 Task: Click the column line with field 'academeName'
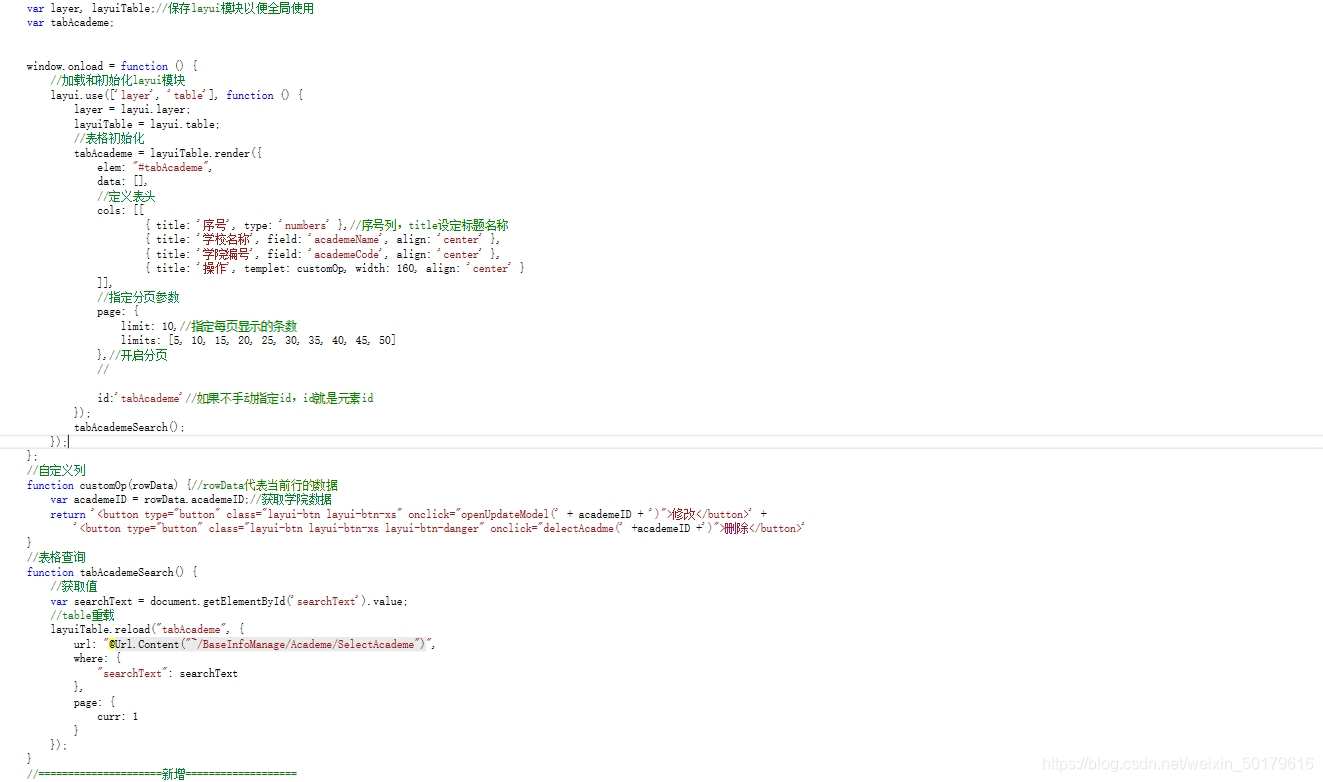(323, 240)
